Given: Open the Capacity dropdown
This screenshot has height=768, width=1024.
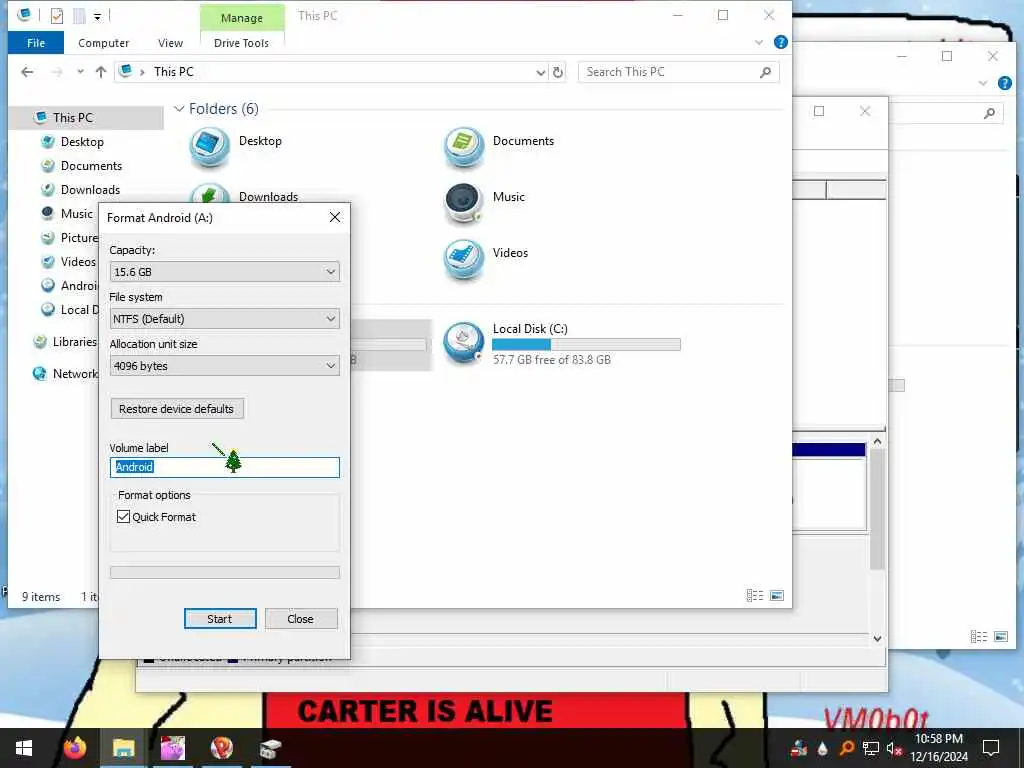Looking at the screenshot, I should (225, 272).
